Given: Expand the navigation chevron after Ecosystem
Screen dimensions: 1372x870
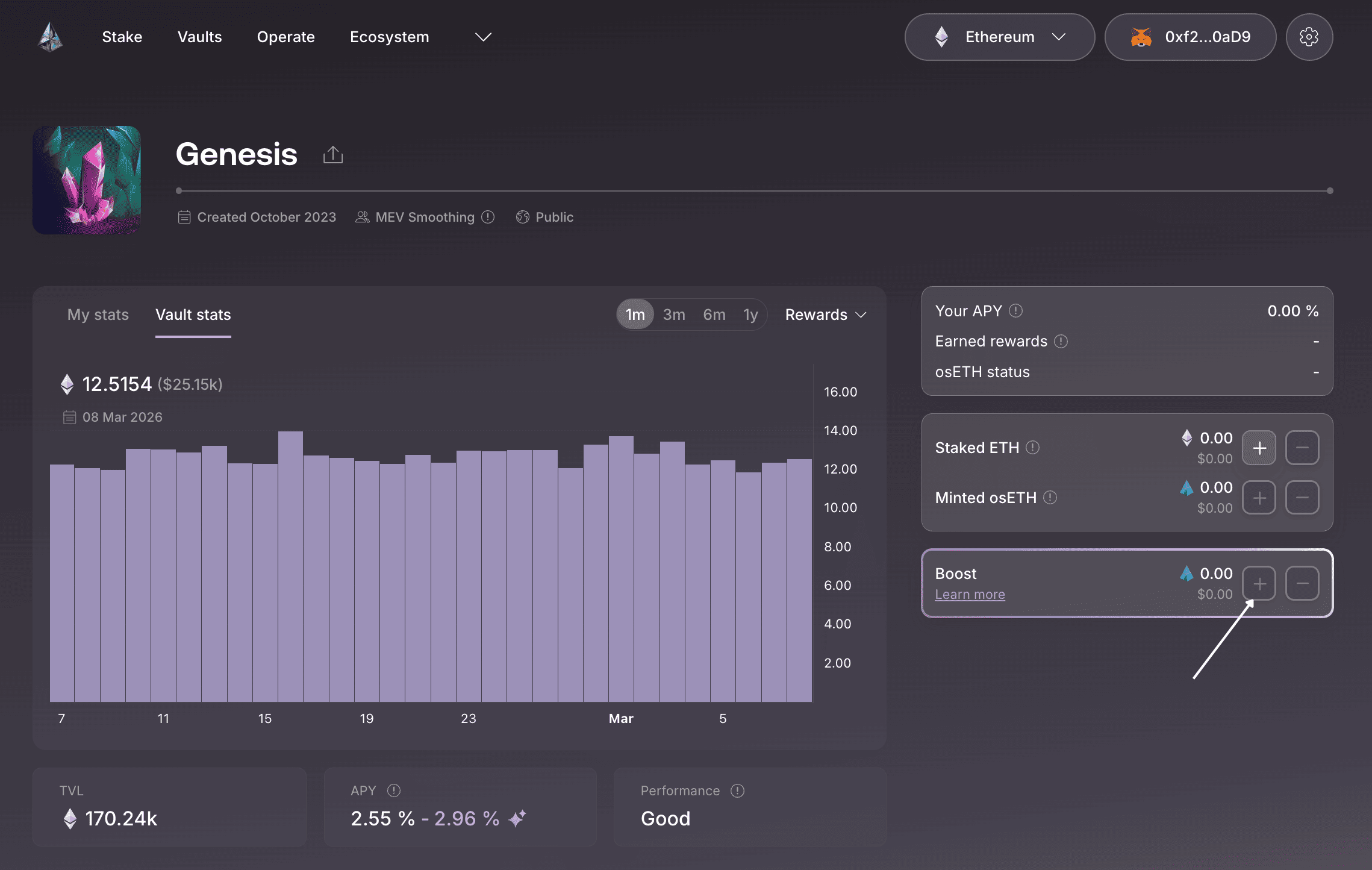Looking at the screenshot, I should click(483, 37).
